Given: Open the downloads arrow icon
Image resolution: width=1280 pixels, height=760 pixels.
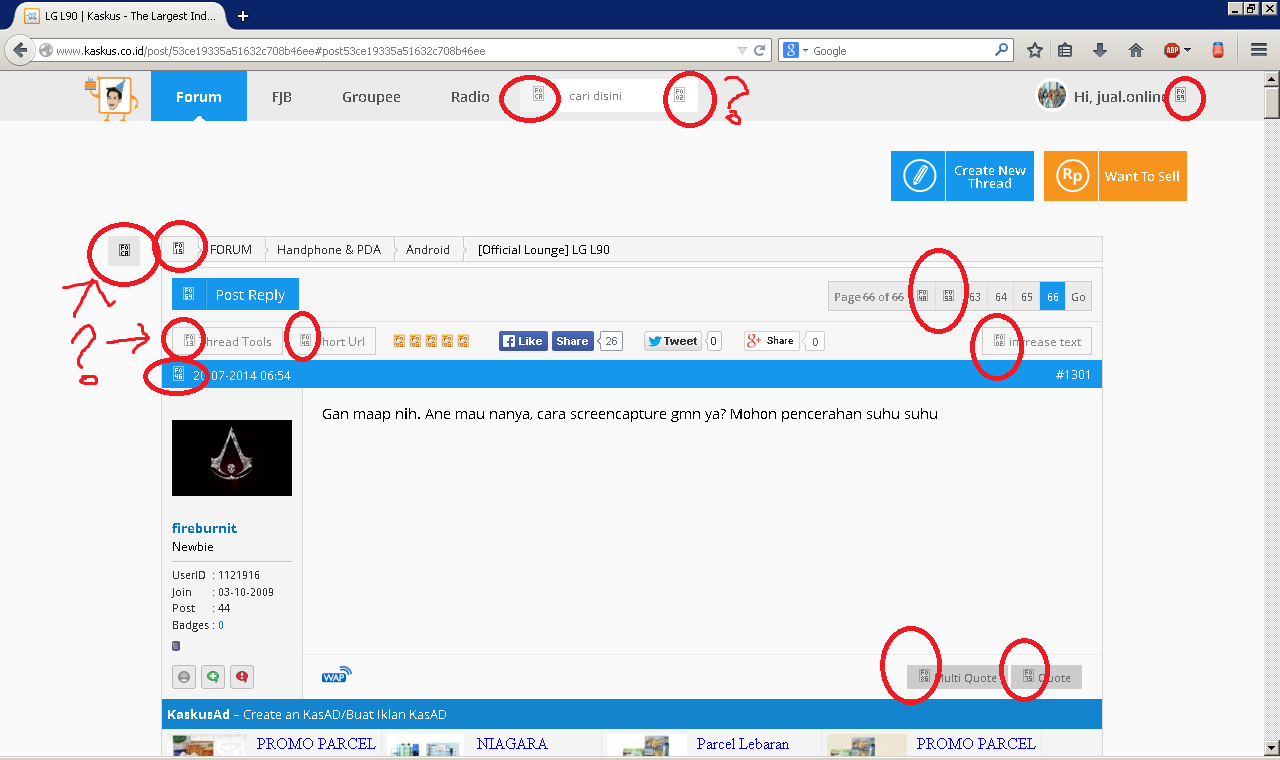Looking at the screenshot, I should tap(1100, 50).
